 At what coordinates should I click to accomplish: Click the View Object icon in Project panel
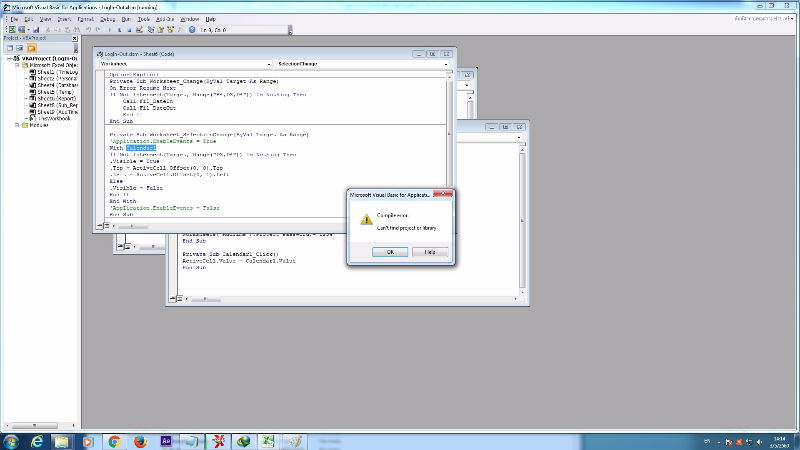point(18,47)
